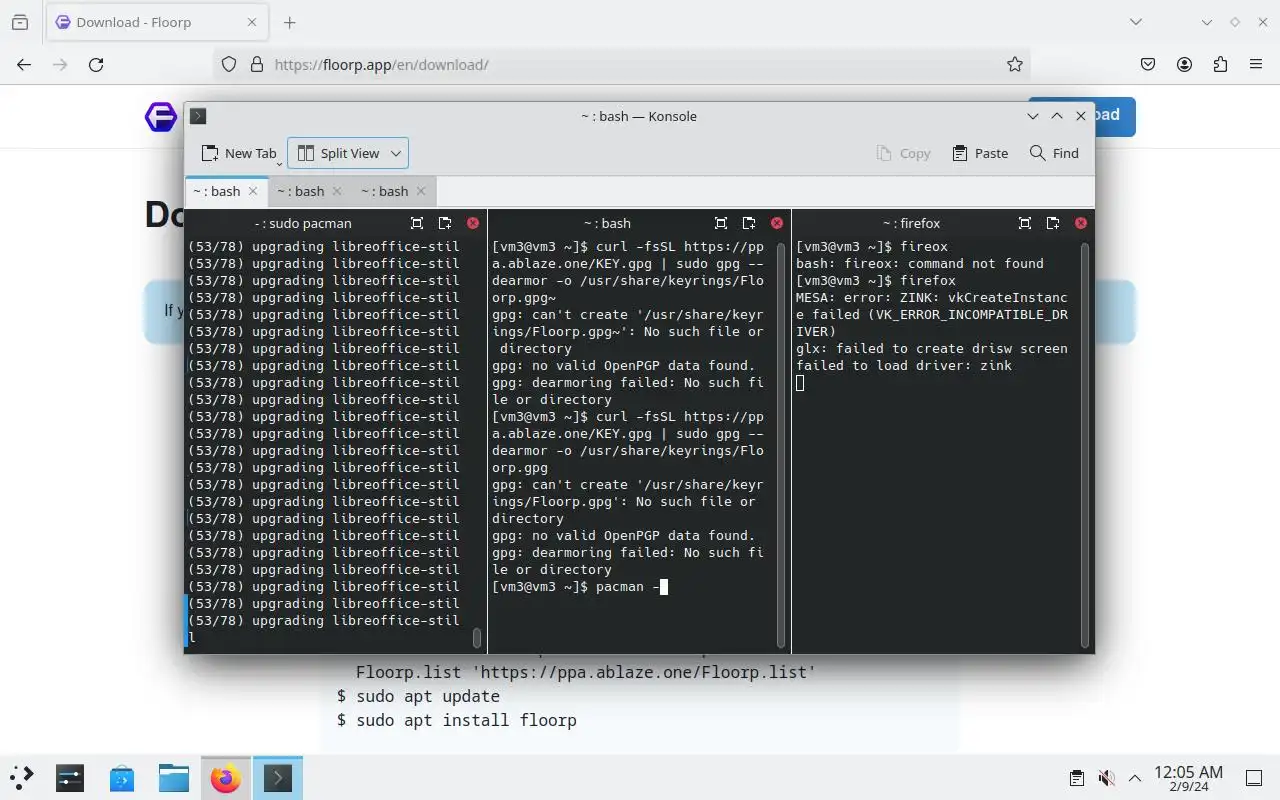The image size is (1280, 800).
Task: Open the tracking protection shield icon
Action: (229, 64)
